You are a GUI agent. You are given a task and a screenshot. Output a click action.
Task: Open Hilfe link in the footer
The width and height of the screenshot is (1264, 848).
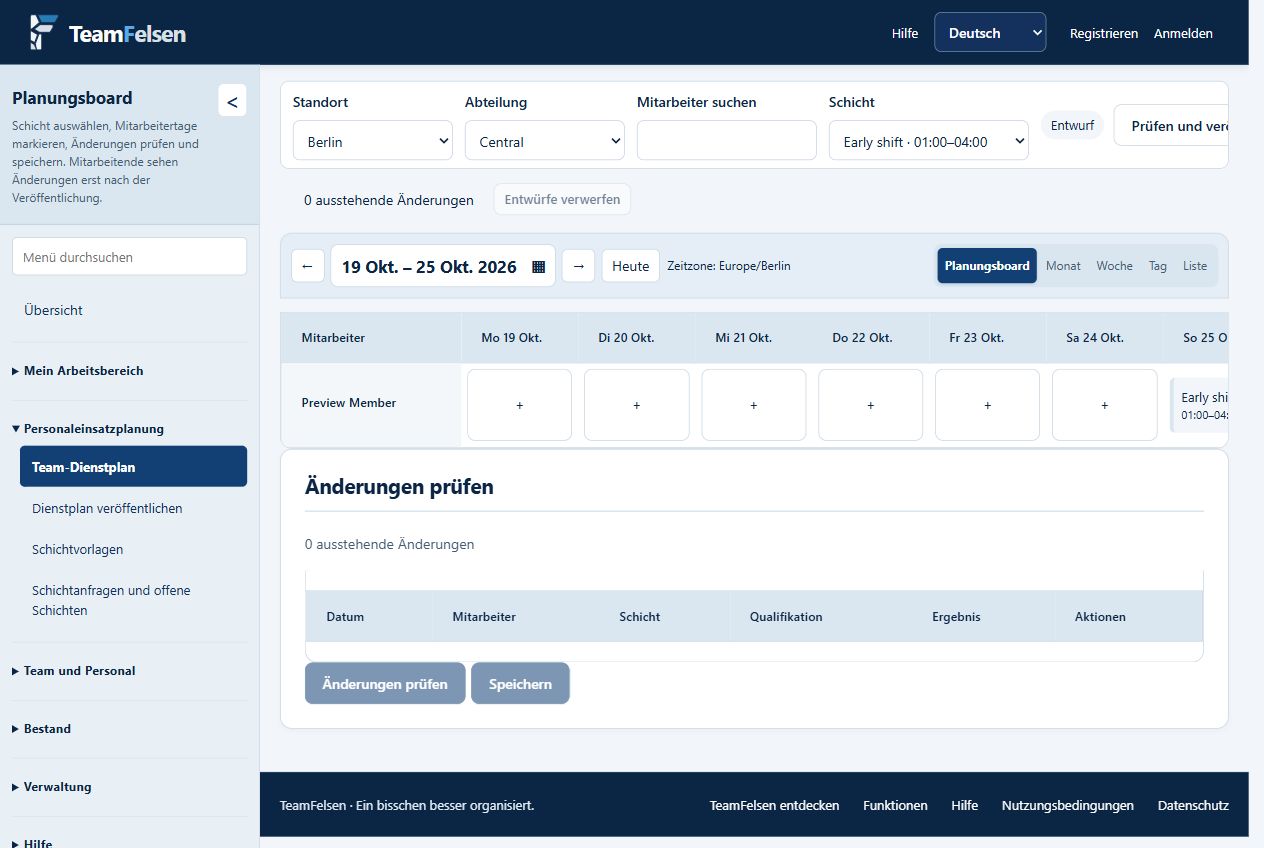(964, 805)
